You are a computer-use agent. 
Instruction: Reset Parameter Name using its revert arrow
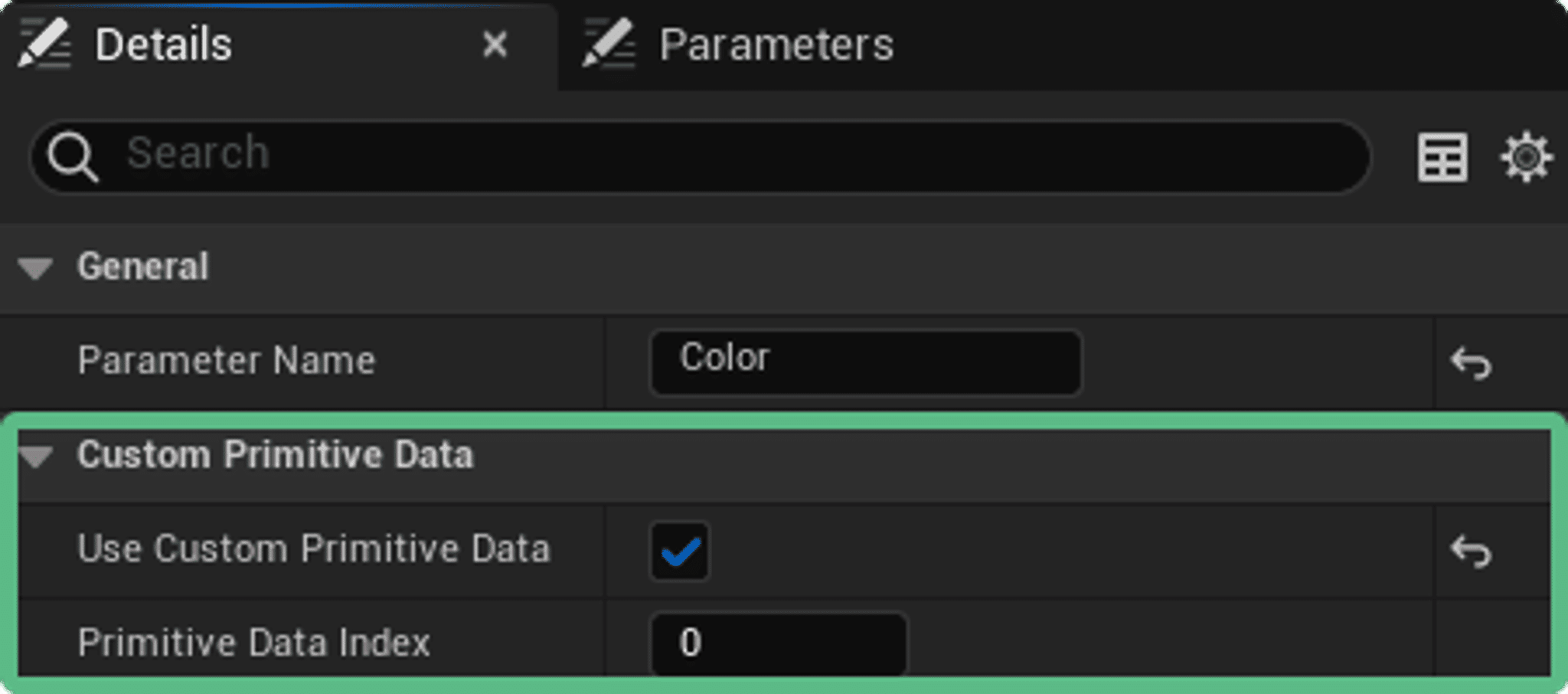[x=1472, y=362]
